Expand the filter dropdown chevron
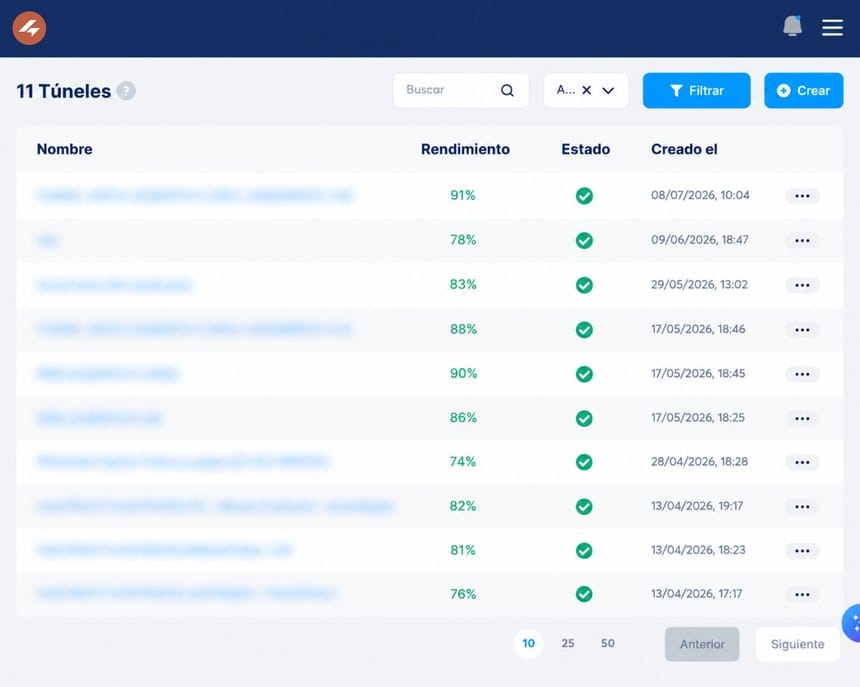The height and width of the screenshot is (687, 860). tap(608, 90)
